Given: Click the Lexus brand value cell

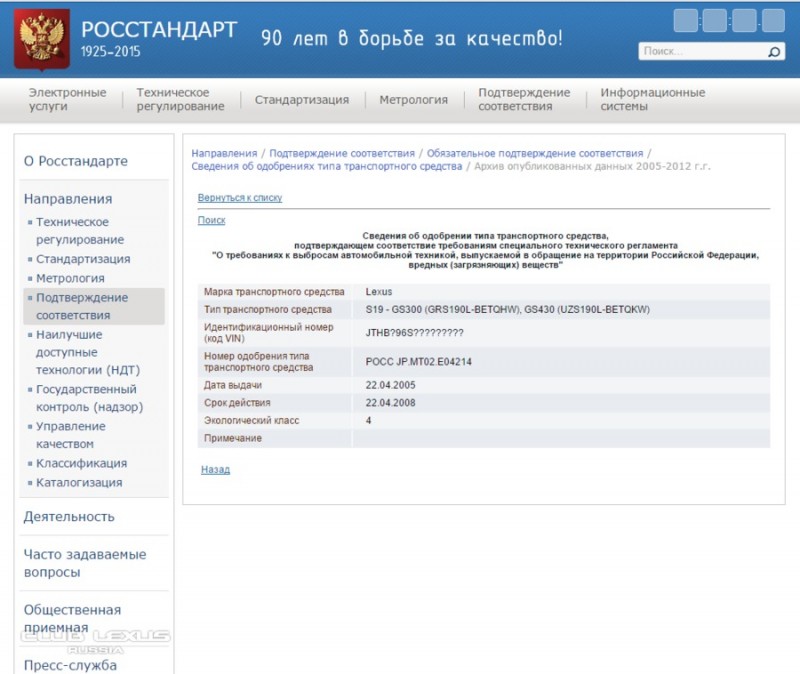Looking at the screenshot, I should [379, 292].
